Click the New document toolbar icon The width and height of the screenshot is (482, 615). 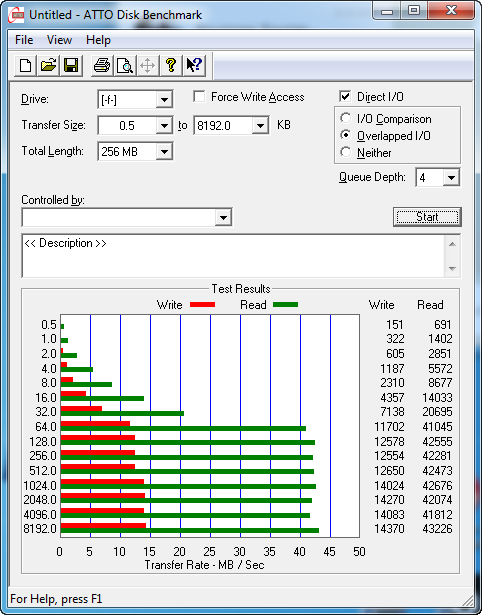tap(25, 65)
